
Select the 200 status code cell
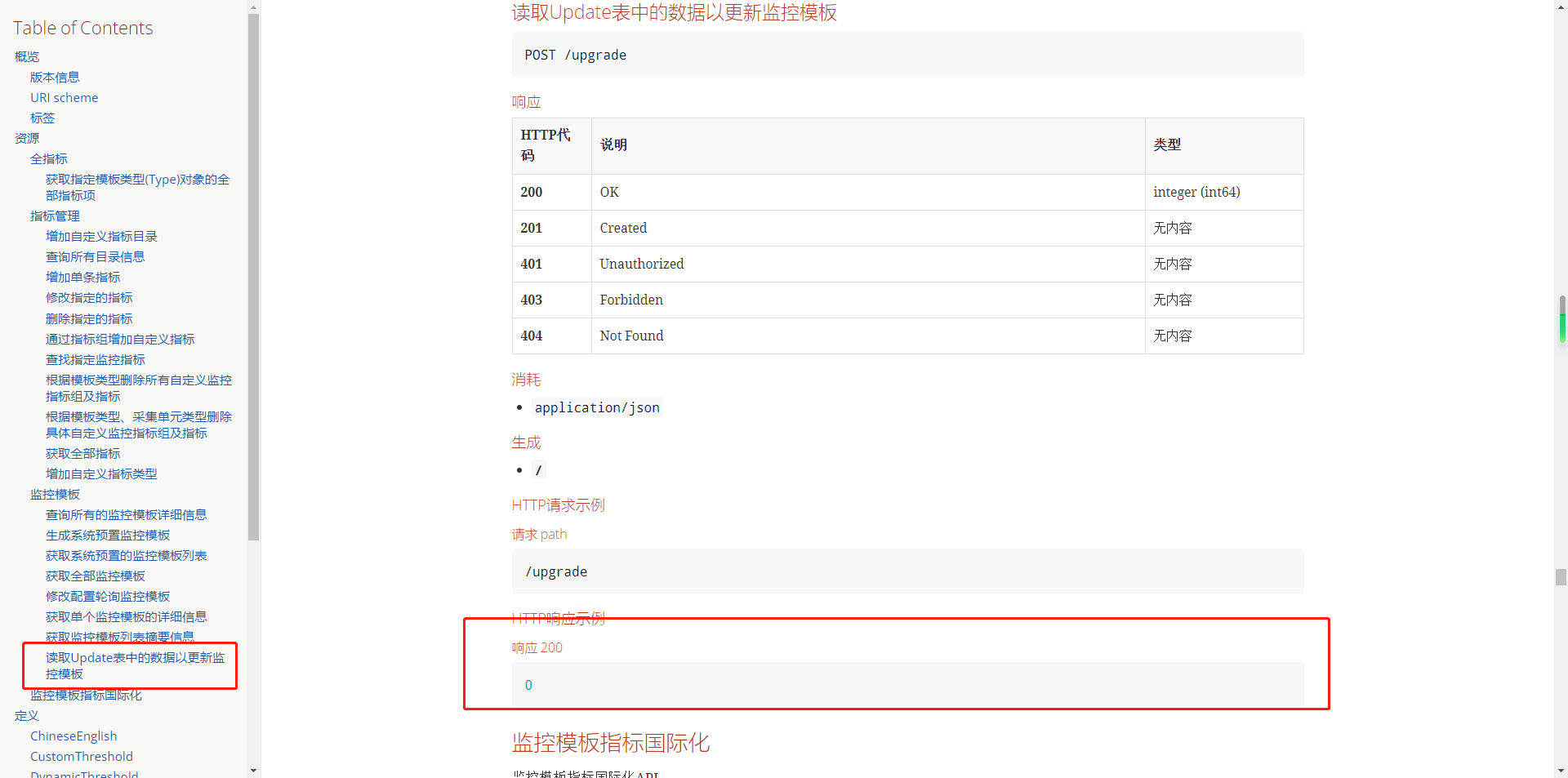tap(551, 192)
